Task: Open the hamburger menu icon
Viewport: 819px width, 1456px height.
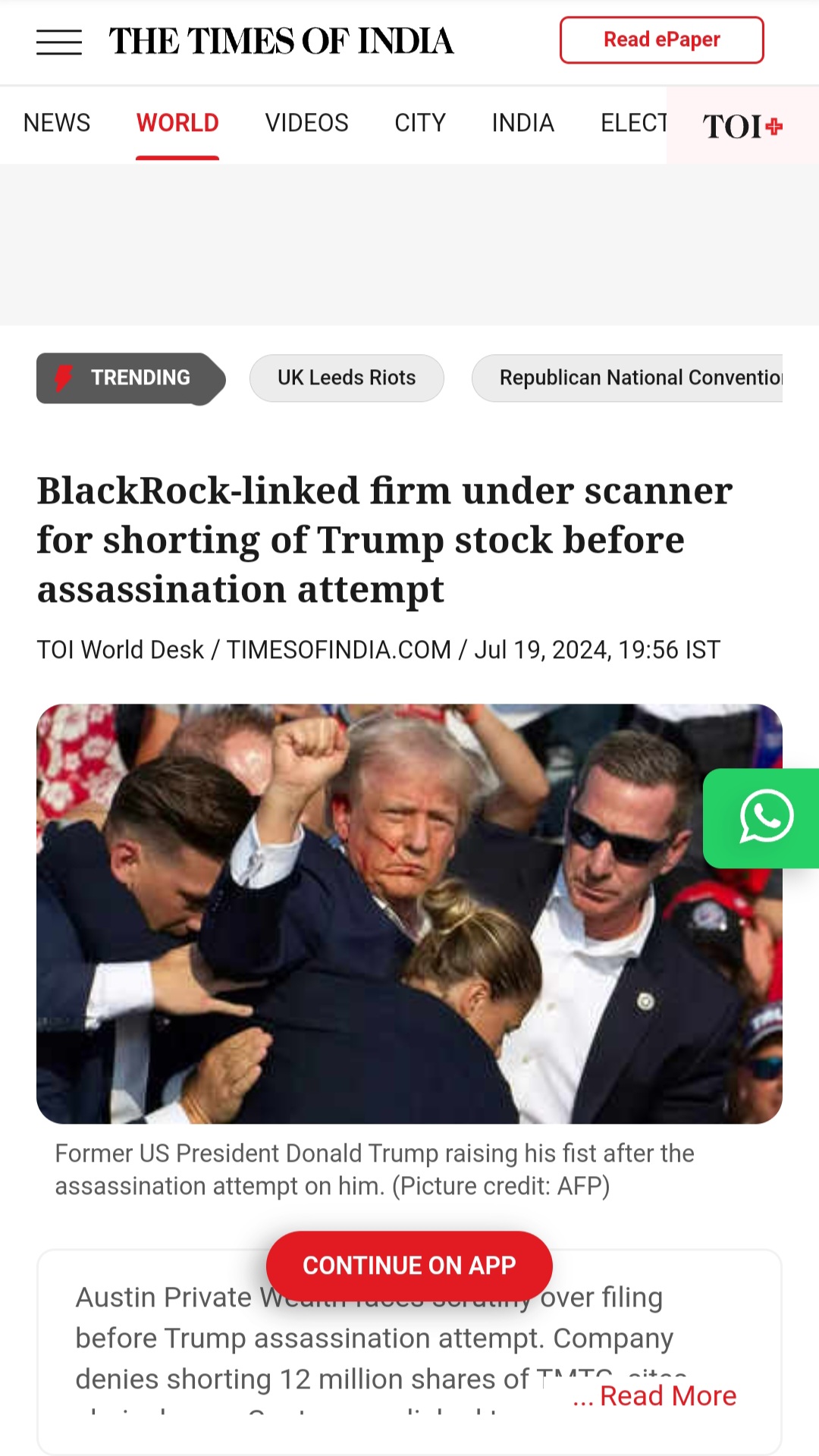Action: (59, 42)
